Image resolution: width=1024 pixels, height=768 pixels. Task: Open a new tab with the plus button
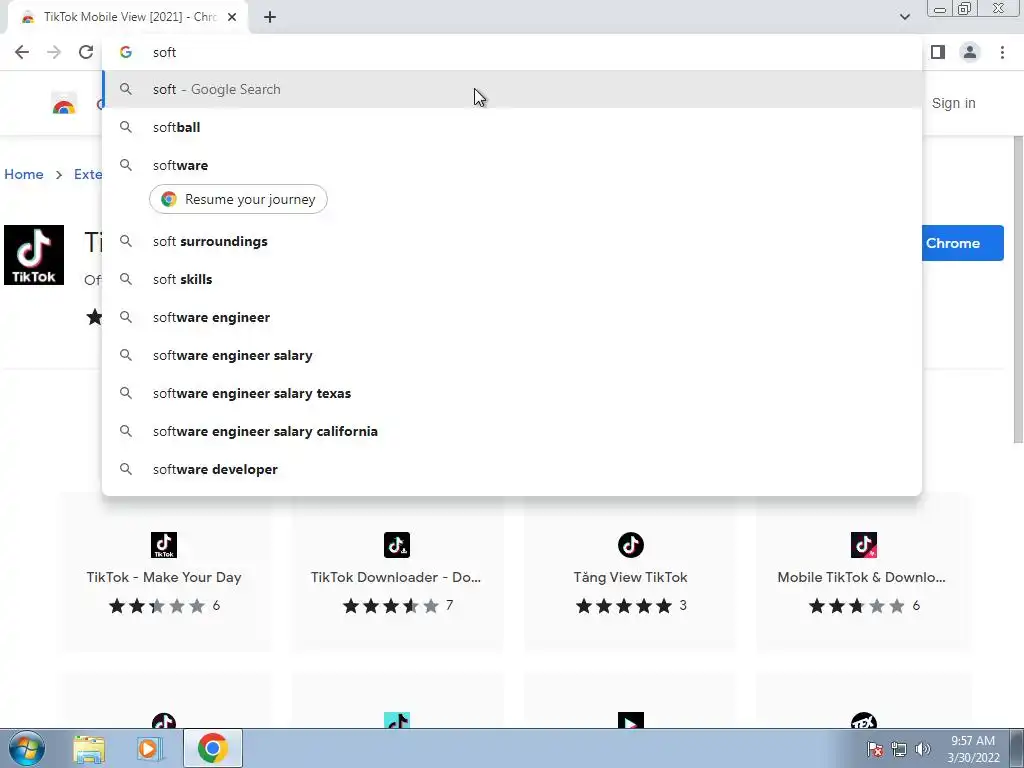270,17
